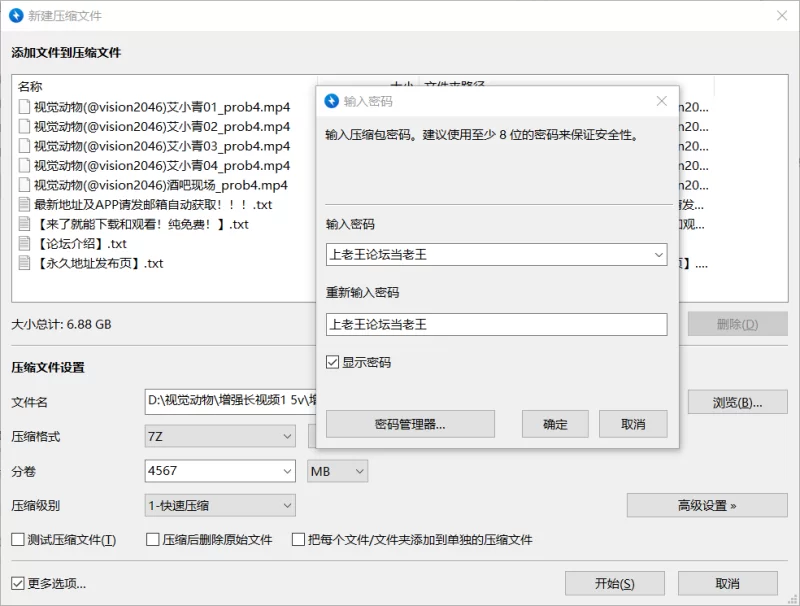Uncheck the 显示密码 checkbox
Image resolution: width=800 pixels, height=606 pixels.
coord(332,362)
